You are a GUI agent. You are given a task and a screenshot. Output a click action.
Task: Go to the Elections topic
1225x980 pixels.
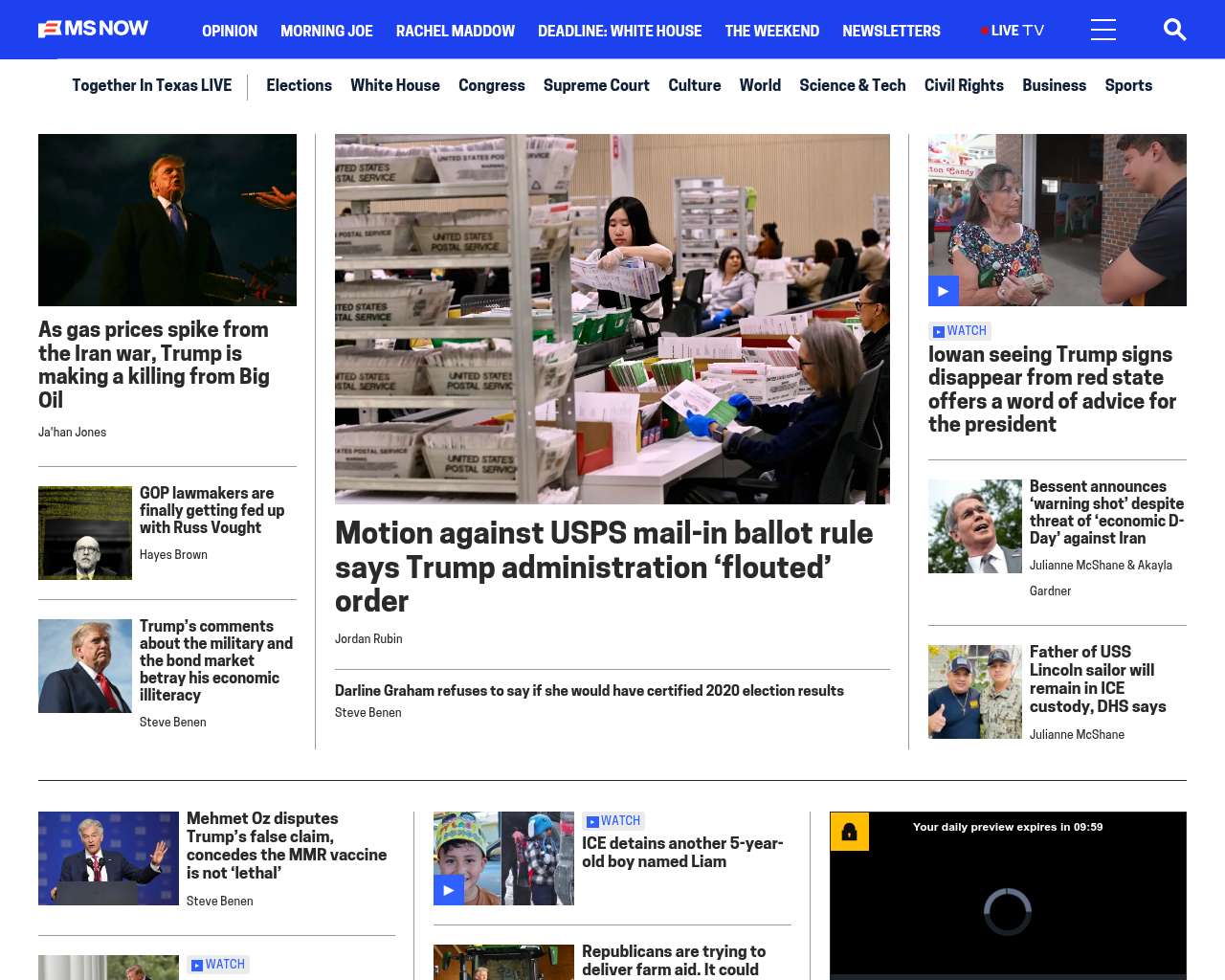point(299,85)
